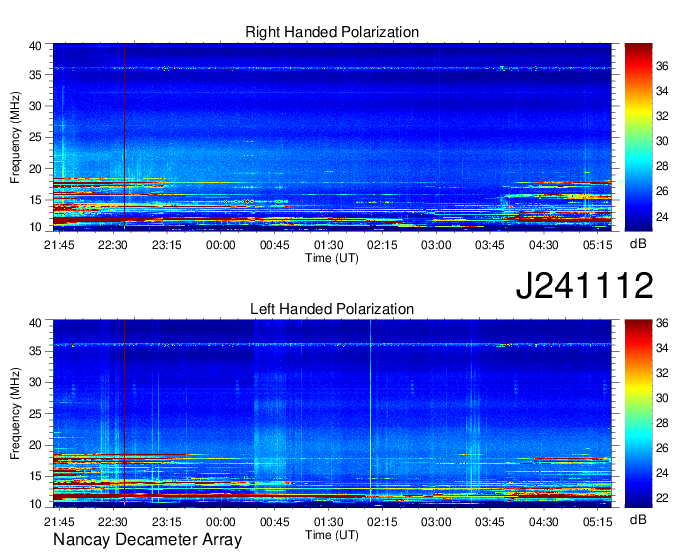The image size is (680, 552).
Task: Click the 22:30 tick under the Right Handed plot
Action: [x=113, y=245]
